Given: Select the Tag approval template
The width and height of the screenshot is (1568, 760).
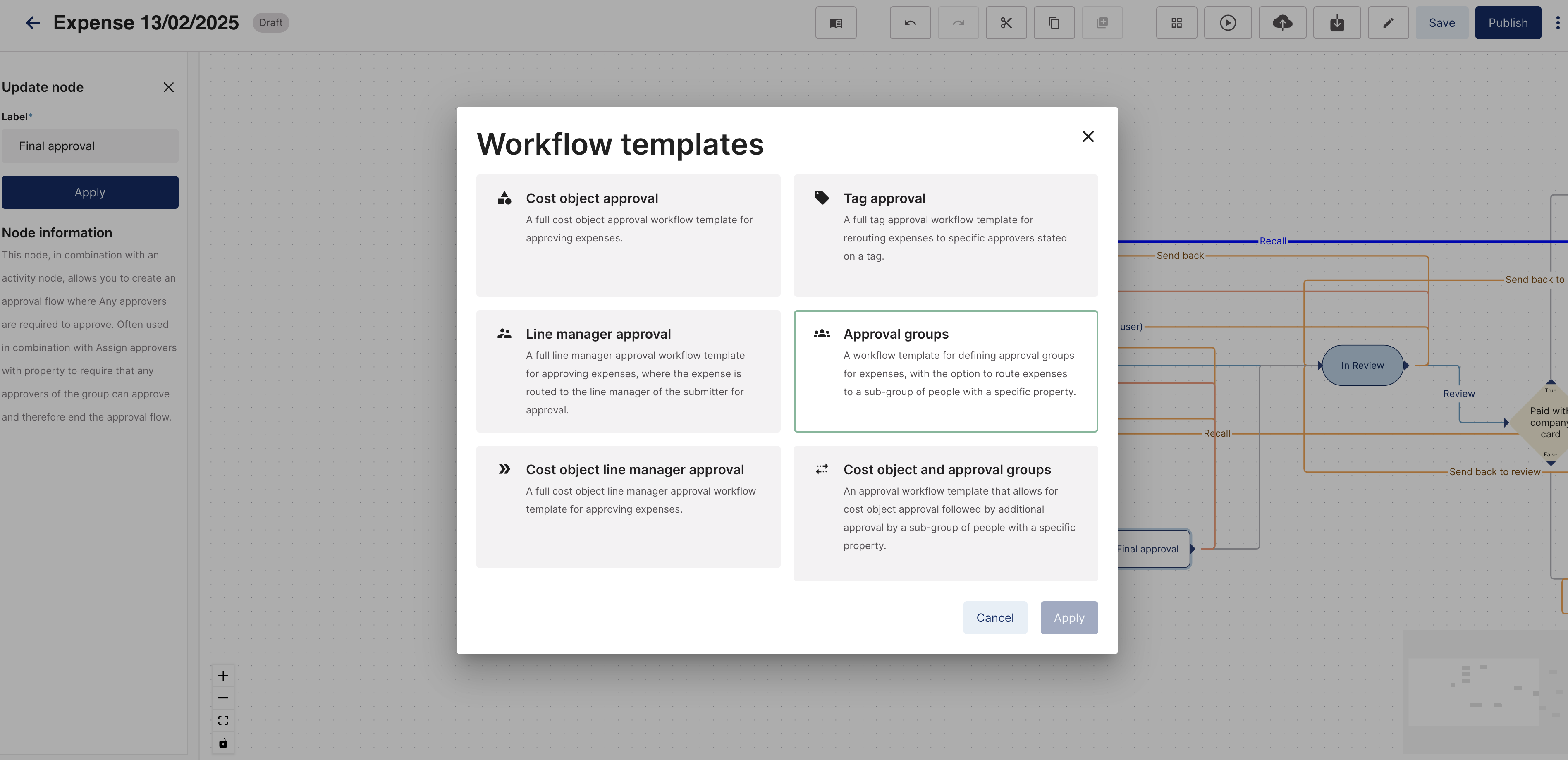Looking at the screenshot, I should tap(945, 236).
